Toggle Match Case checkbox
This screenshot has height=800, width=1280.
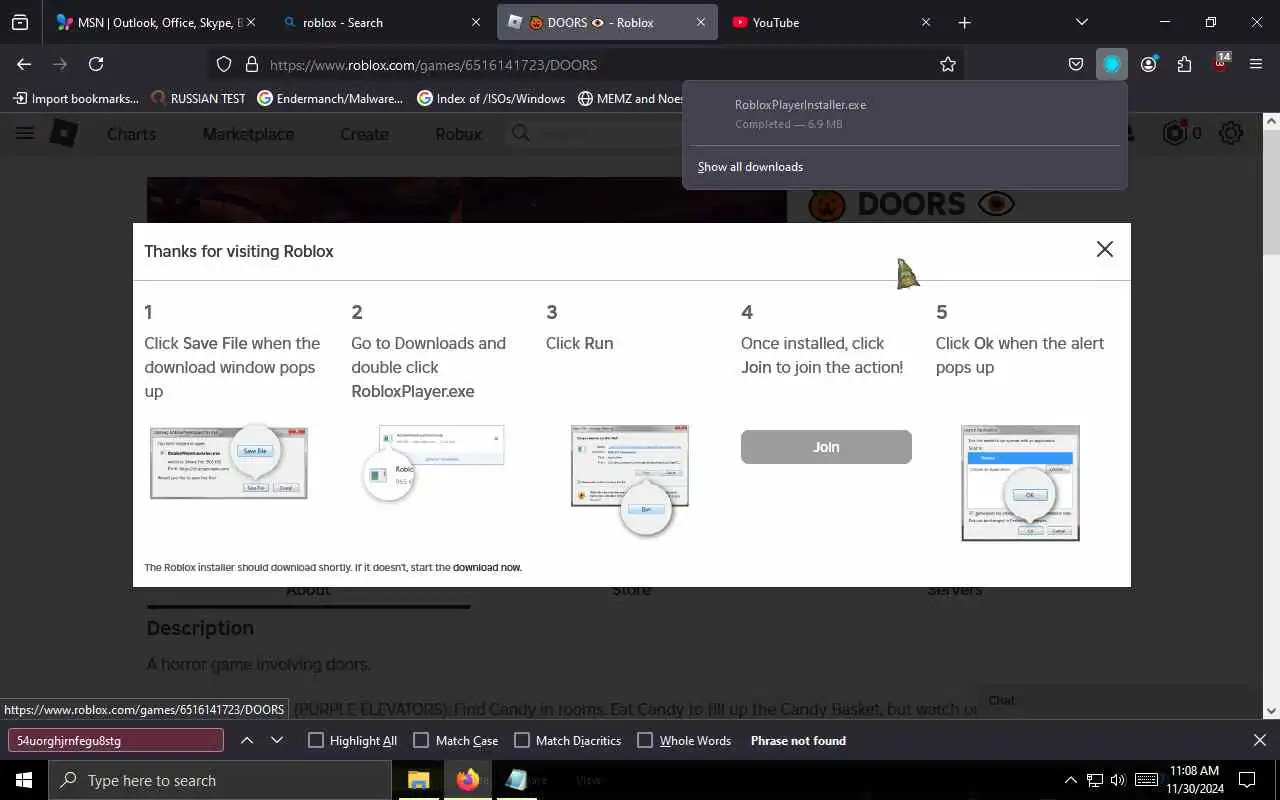(x=421, y=740)
